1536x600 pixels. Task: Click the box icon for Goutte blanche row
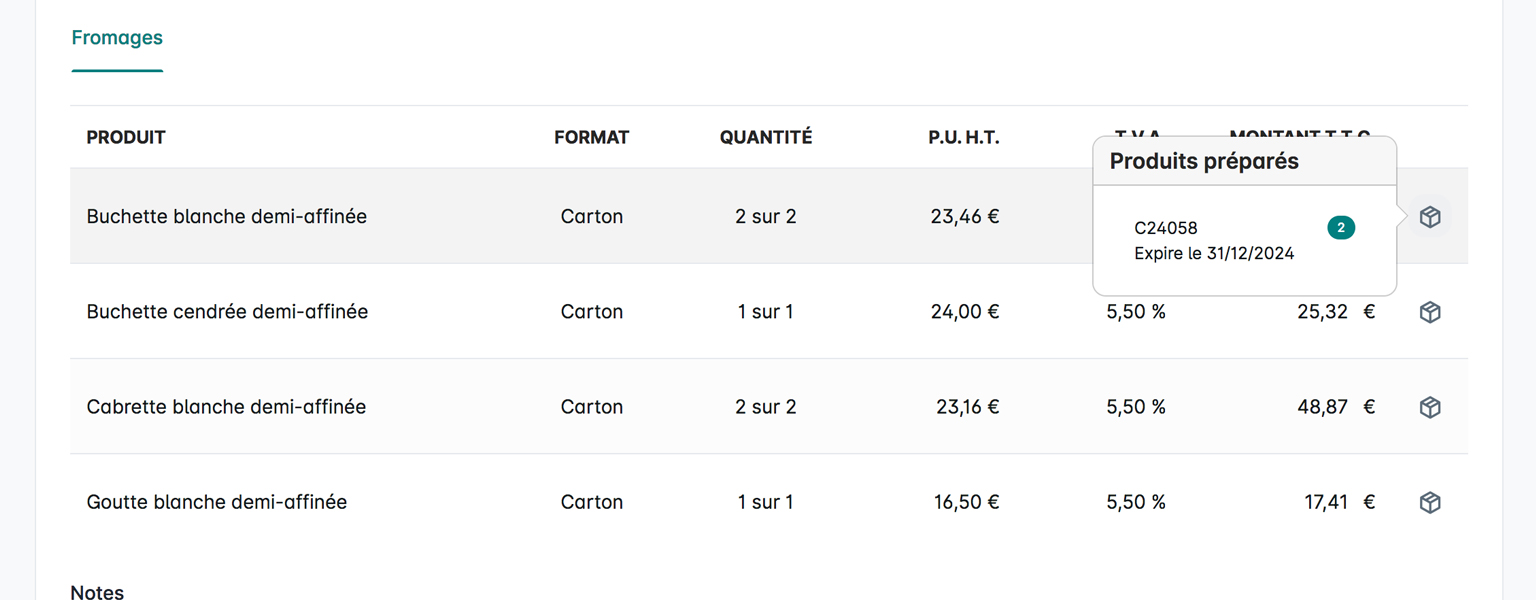click(1430, 502)
